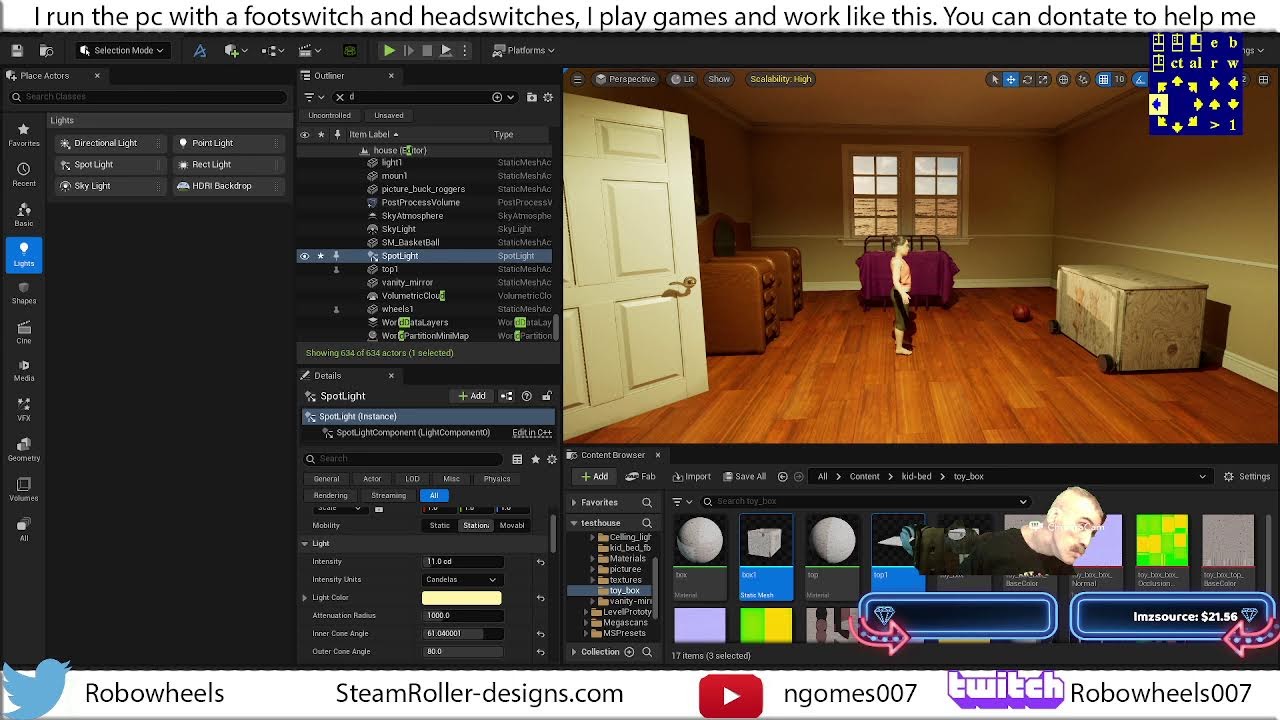Select the Geometry category icon
The height and width of the screenshot is (720, 1280).
24,450
